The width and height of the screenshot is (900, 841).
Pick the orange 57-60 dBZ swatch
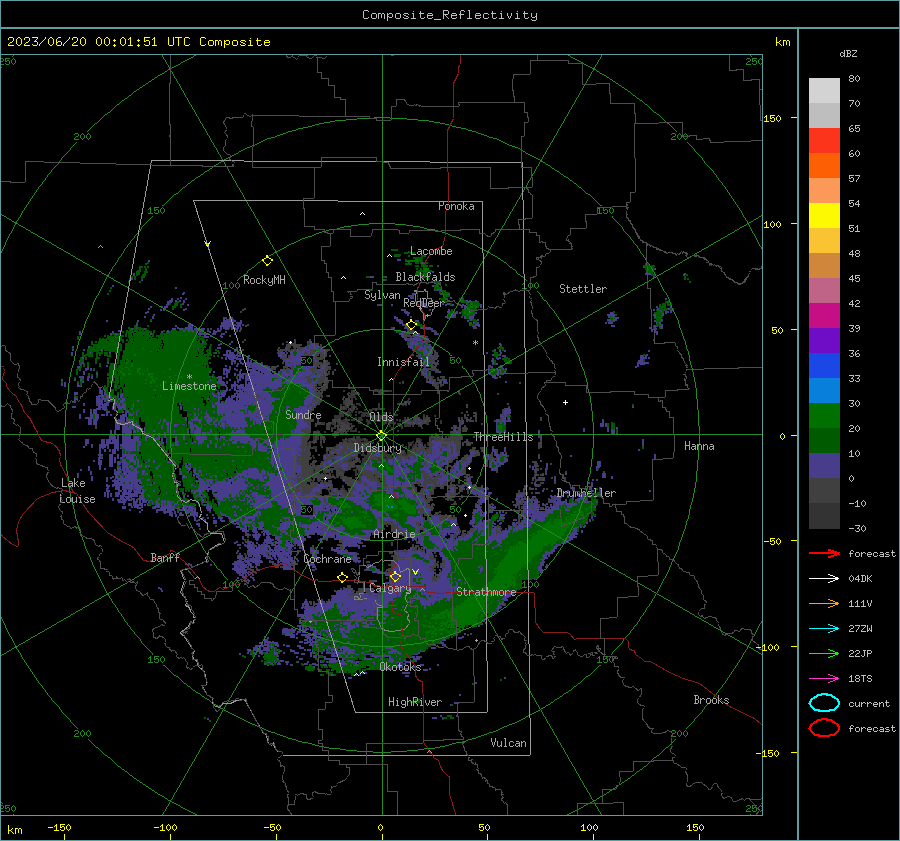tap(824, 165)
